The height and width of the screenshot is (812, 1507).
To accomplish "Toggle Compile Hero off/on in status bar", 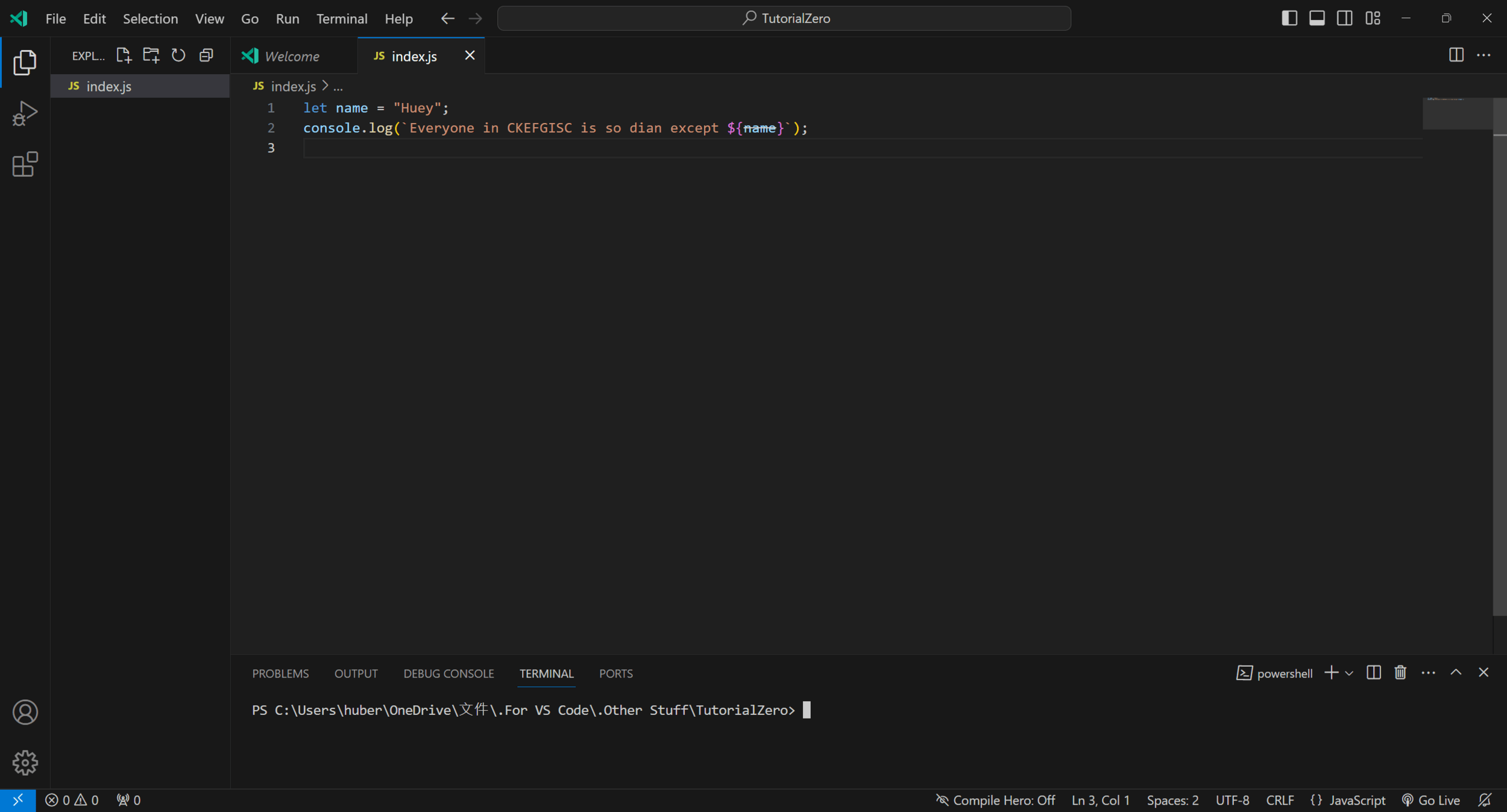I will tap(995, 800).
